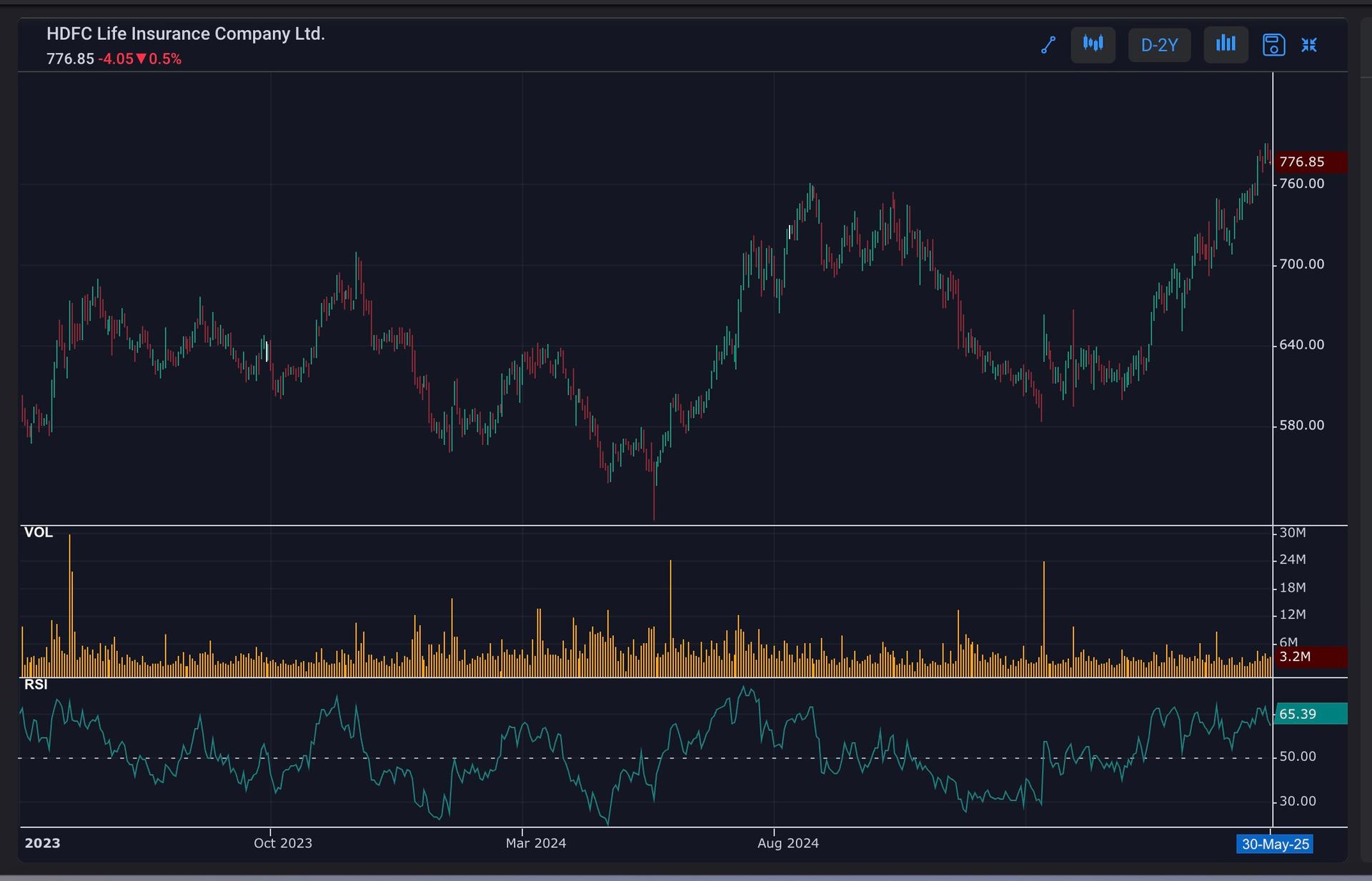Open the indicators bar chart menu
Viewport: 1372px width, 881px height.
coord(1226,45)
